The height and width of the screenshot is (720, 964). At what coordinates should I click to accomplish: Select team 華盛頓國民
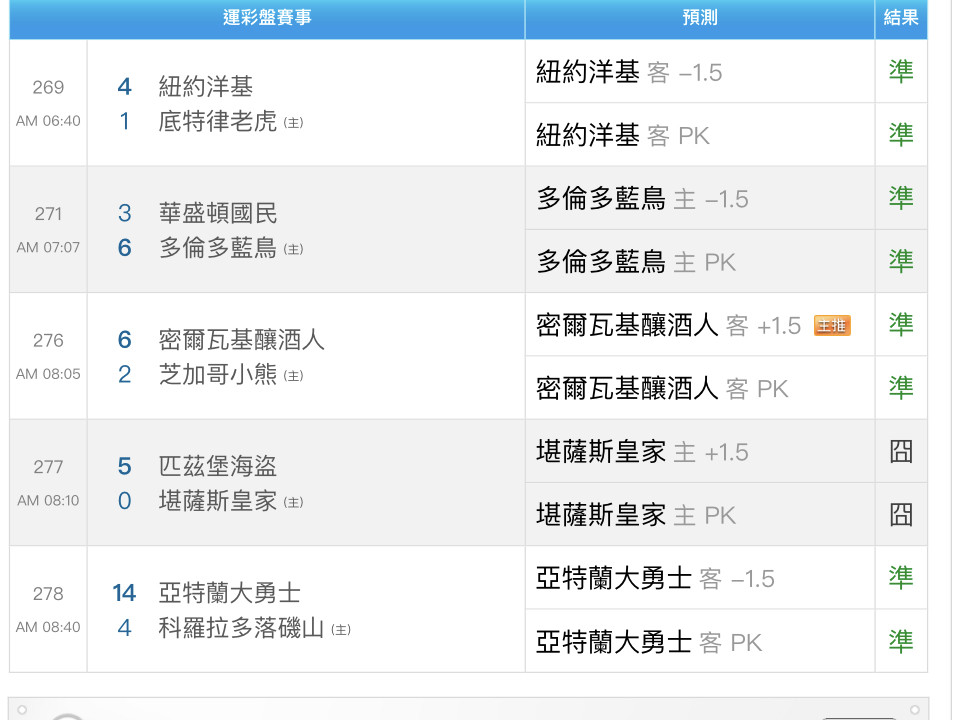coord(218,213)
